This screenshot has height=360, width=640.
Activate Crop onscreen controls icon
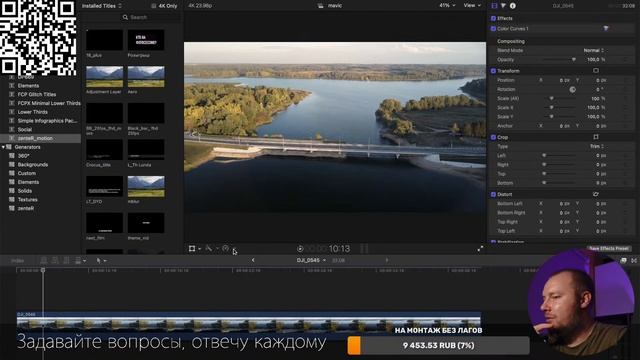[596, 137]
